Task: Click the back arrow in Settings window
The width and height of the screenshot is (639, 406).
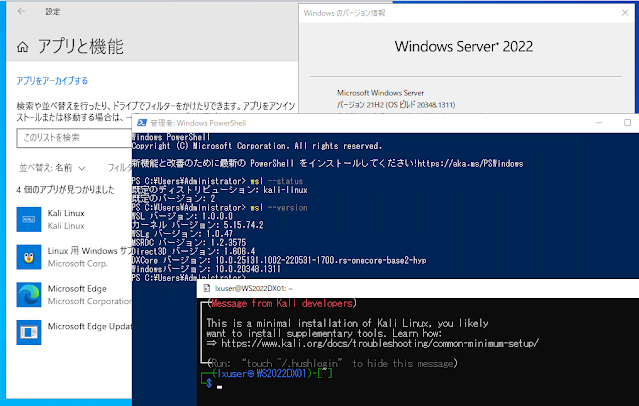Action: tap(21, 11)
